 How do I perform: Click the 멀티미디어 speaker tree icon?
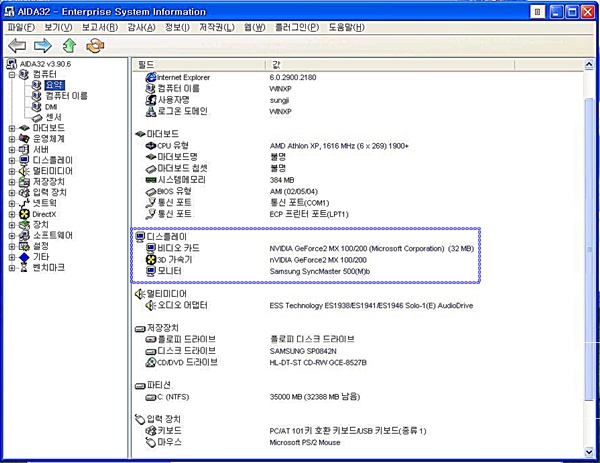pyautogui.click(x=24, y=171)
